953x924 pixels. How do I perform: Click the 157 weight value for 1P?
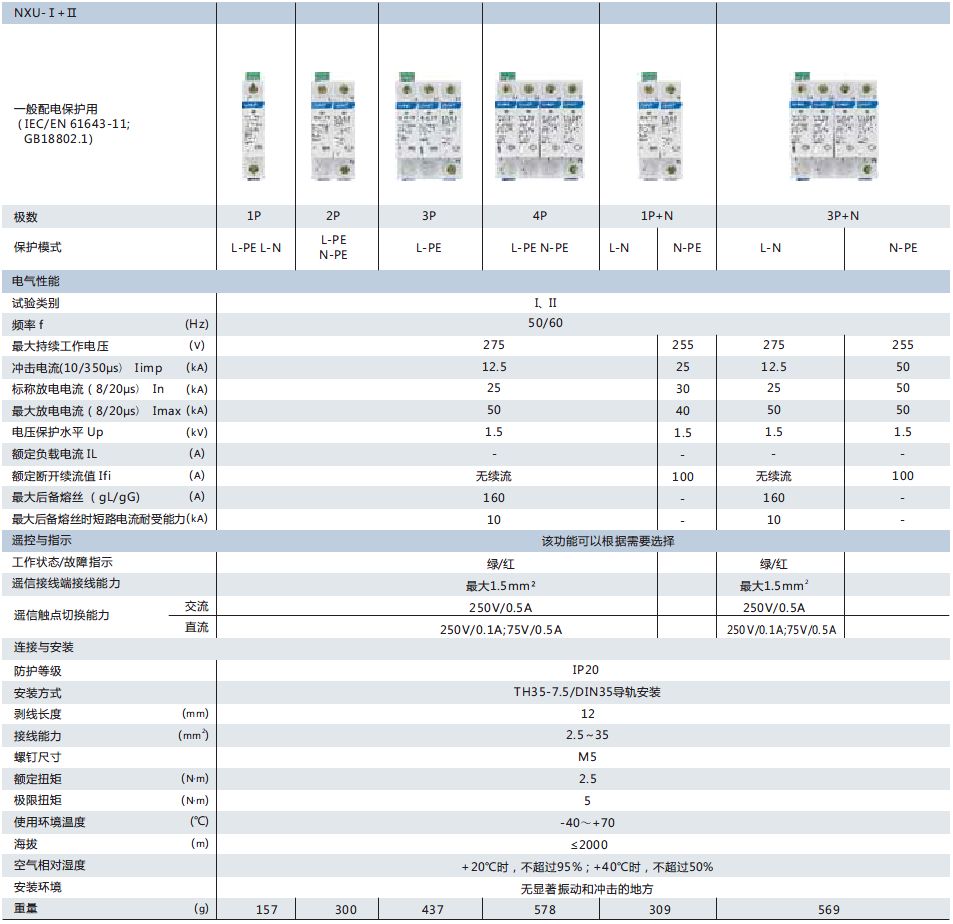tap(266, 909)
